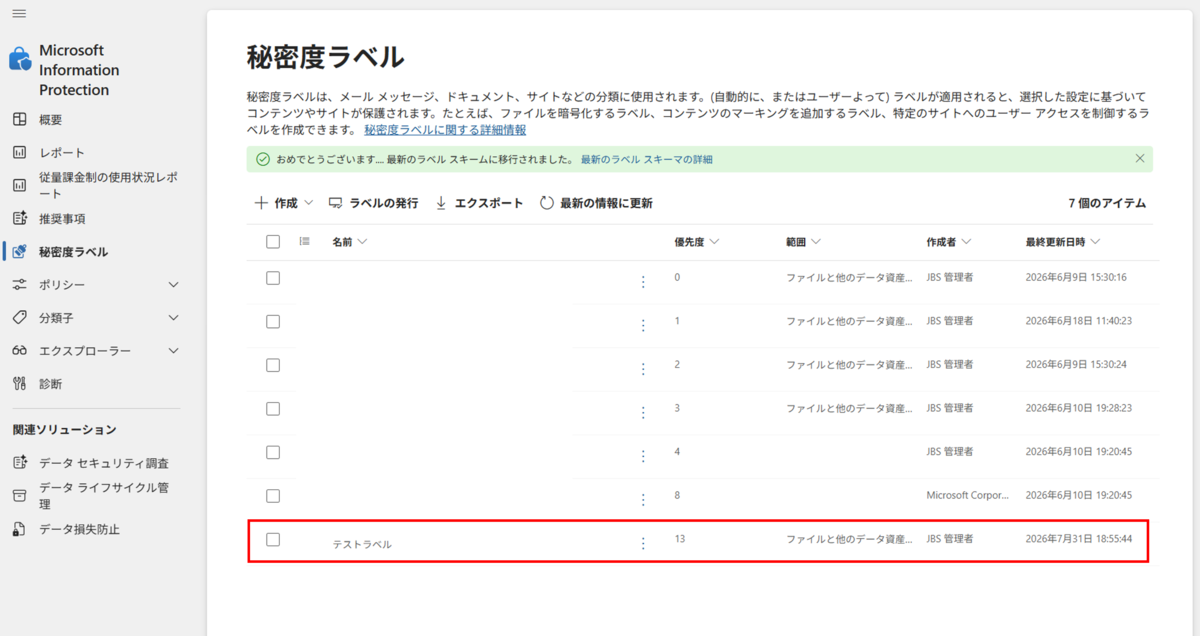Check the box for the priority 4 label
The width and height of the screenshot is (1200, 636).
[x=273, y=452]
